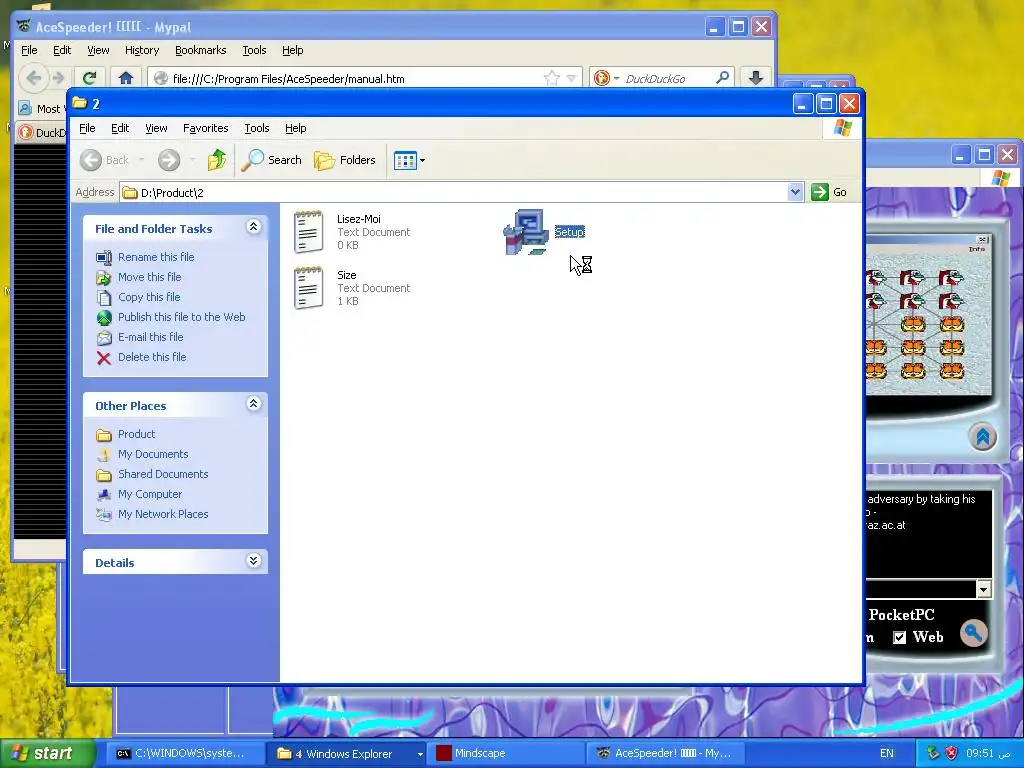Click the Back arrow in Mypal browser
The height and width of the screenshot is (768, 1024).
[34, 78]
